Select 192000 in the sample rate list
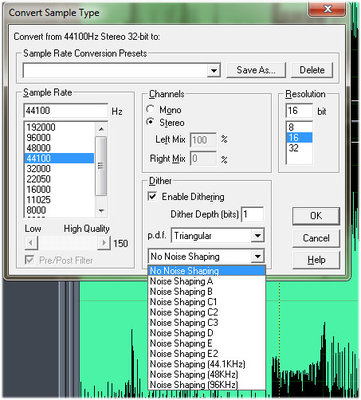The height and width of the screenshot is (400, 361). point(60,127)
